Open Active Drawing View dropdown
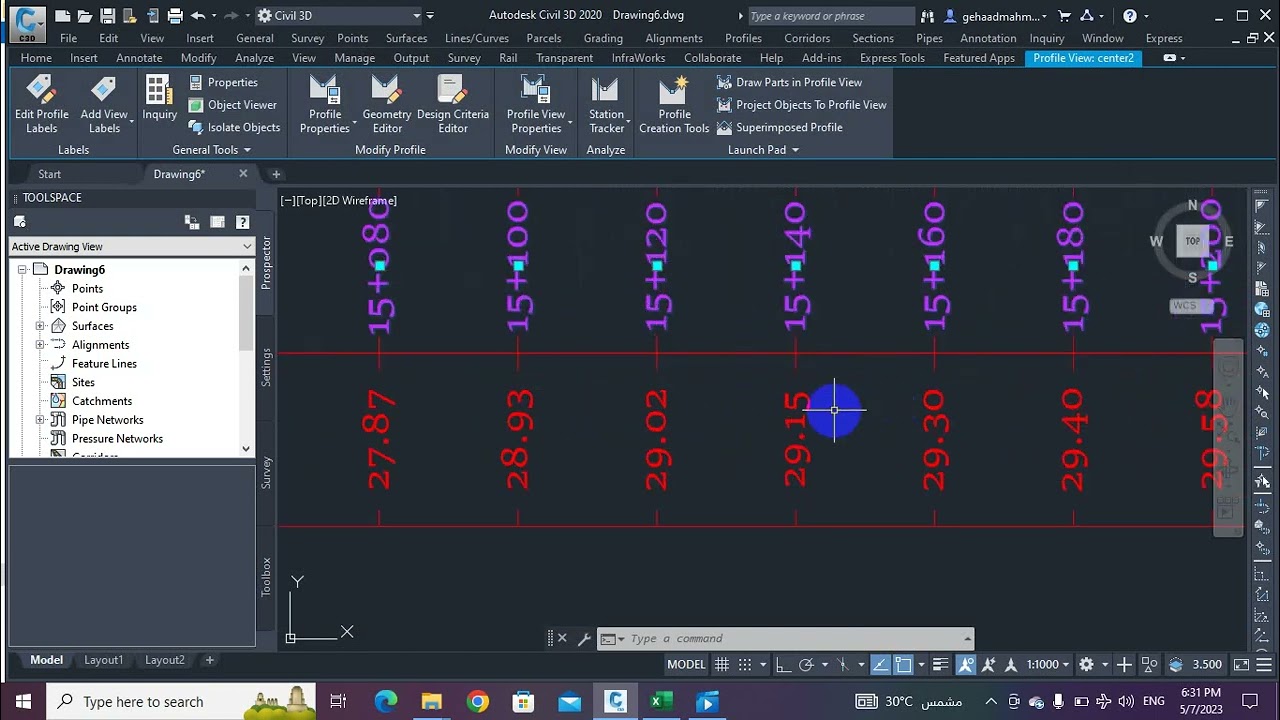 coord(131,246)
